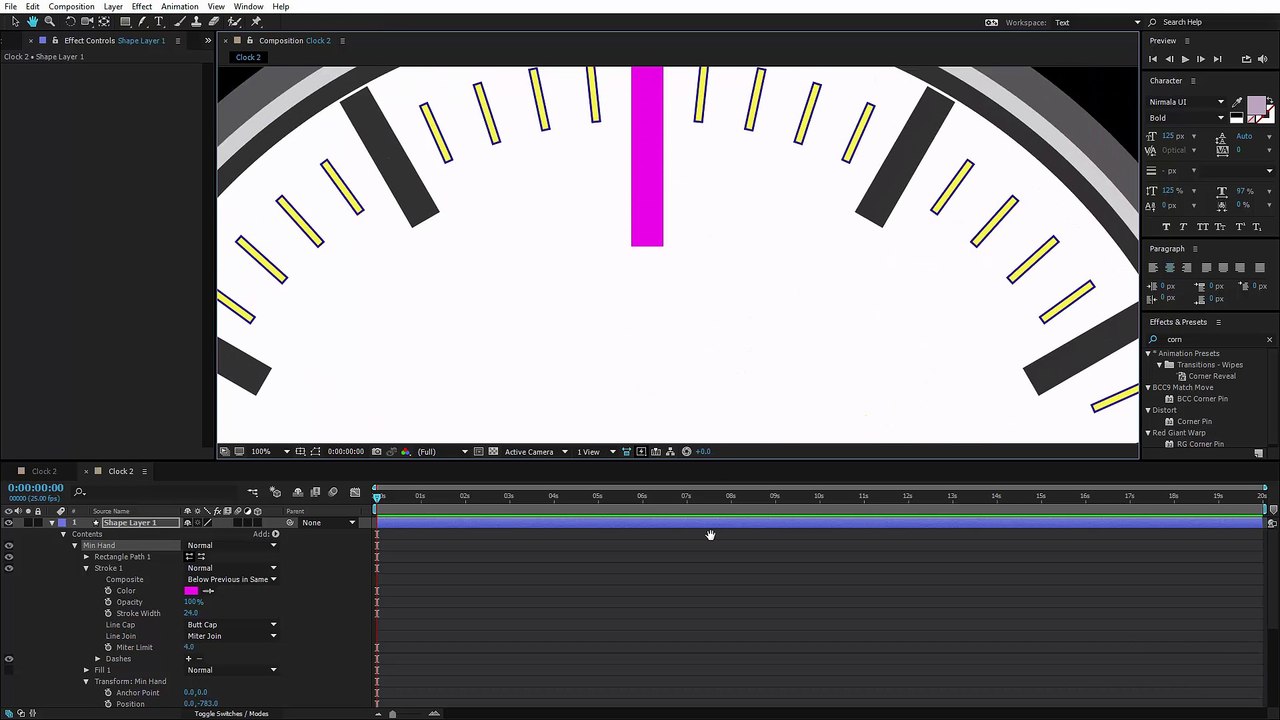The width and height of the screenshot is (1280, 720).
Task: Open the Effect menu
Action: [142, 7]
